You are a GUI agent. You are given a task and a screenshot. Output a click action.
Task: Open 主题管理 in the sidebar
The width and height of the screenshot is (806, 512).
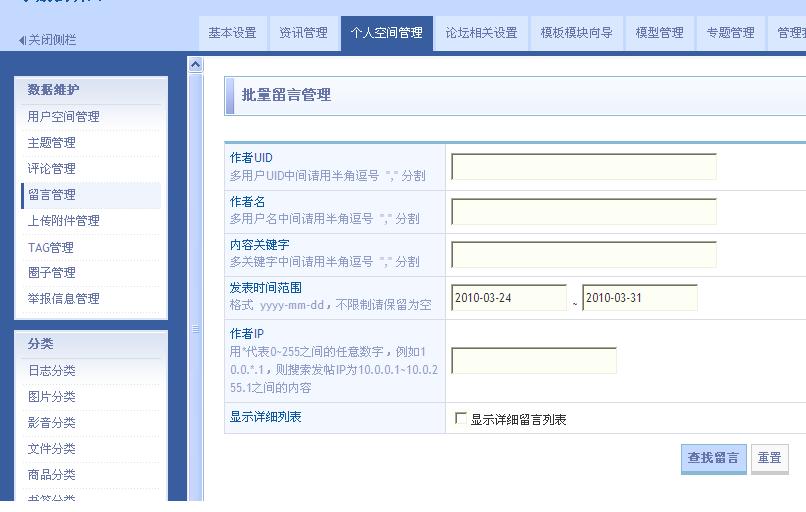[x=51, y=143]
